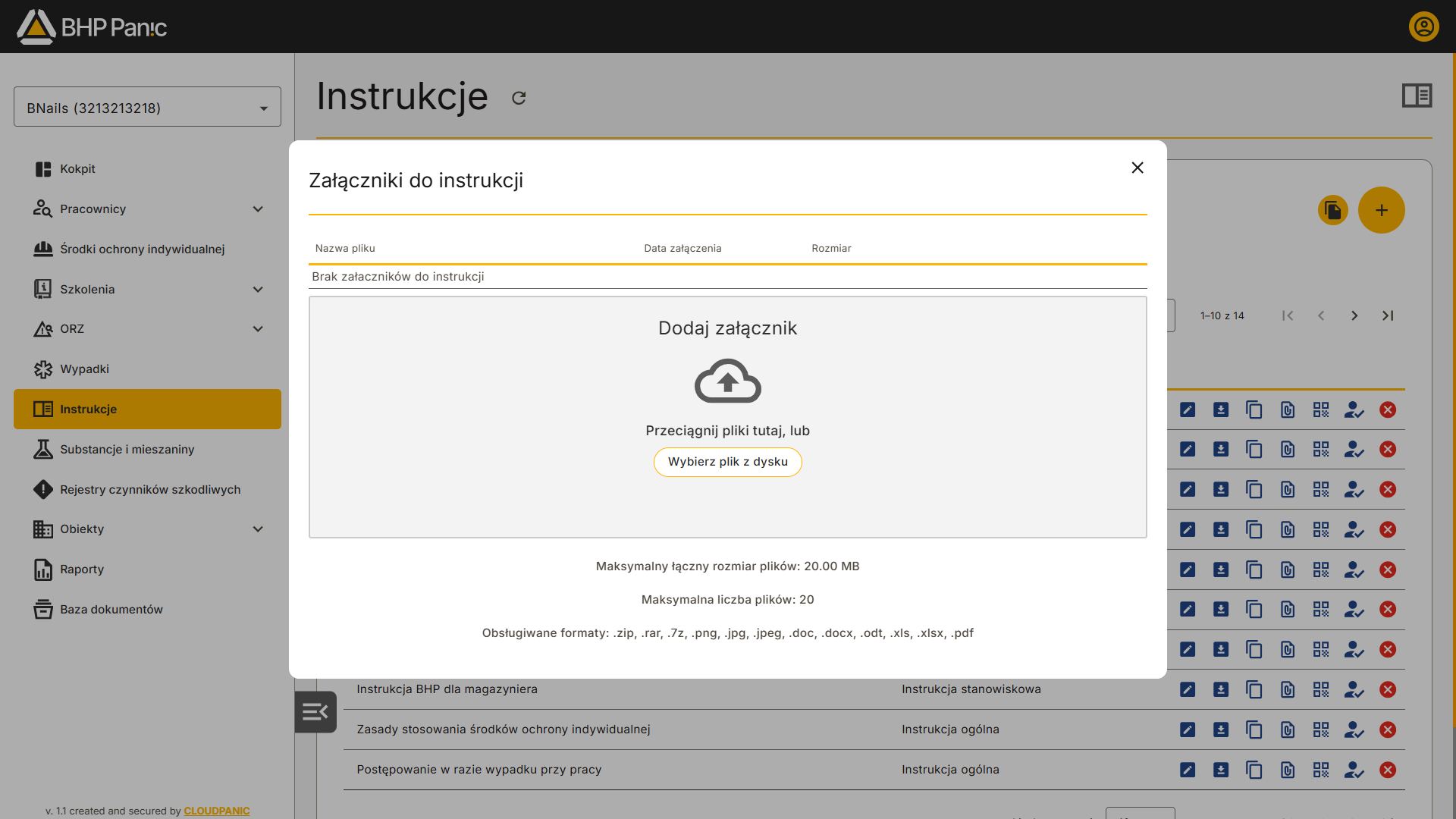This screenshot has width=1456, height=819.
Task: Click Wybierz plik z dysku button
Action: click(x=728, y=462)
